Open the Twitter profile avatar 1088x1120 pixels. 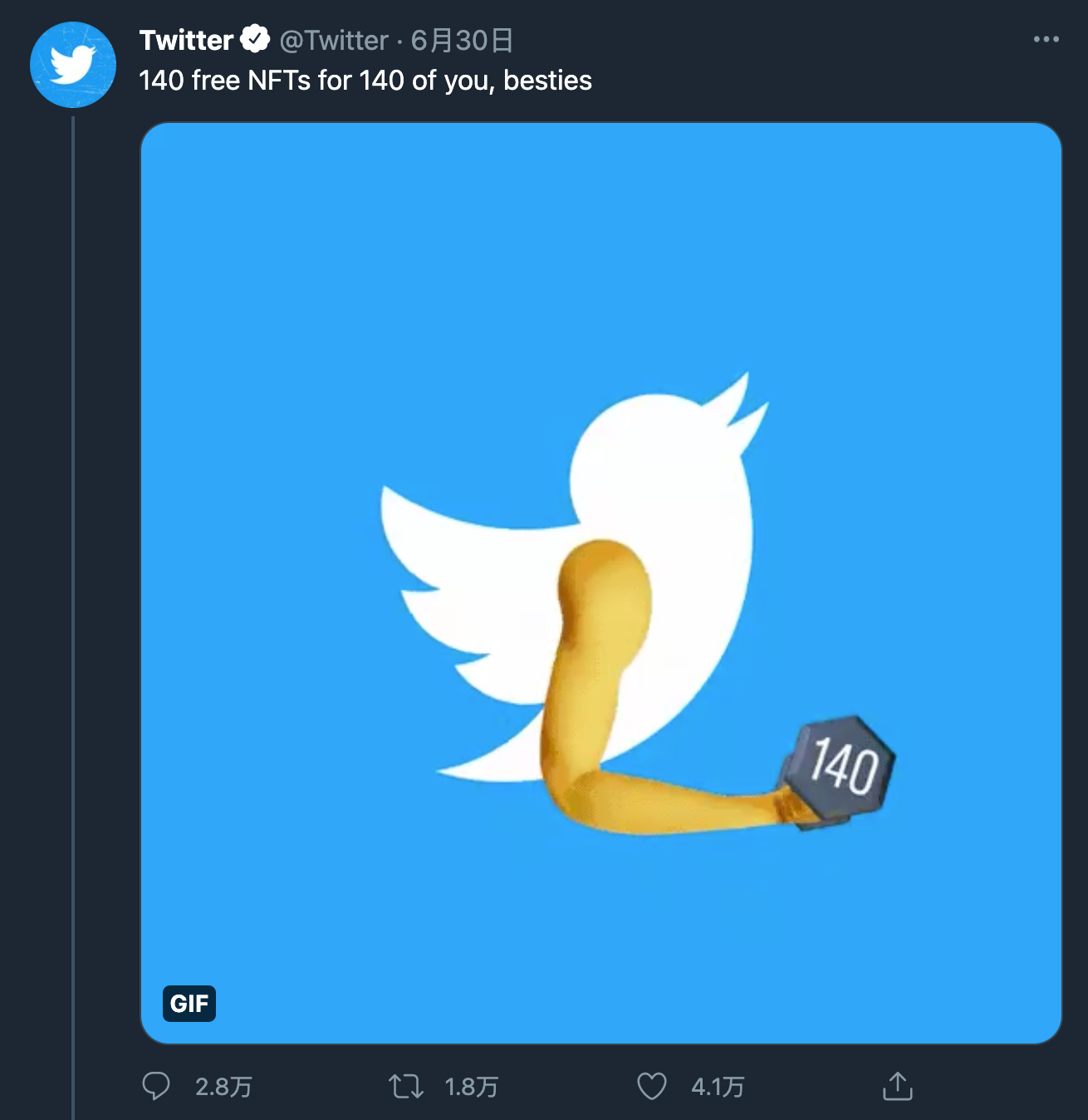tap(73, 65)
